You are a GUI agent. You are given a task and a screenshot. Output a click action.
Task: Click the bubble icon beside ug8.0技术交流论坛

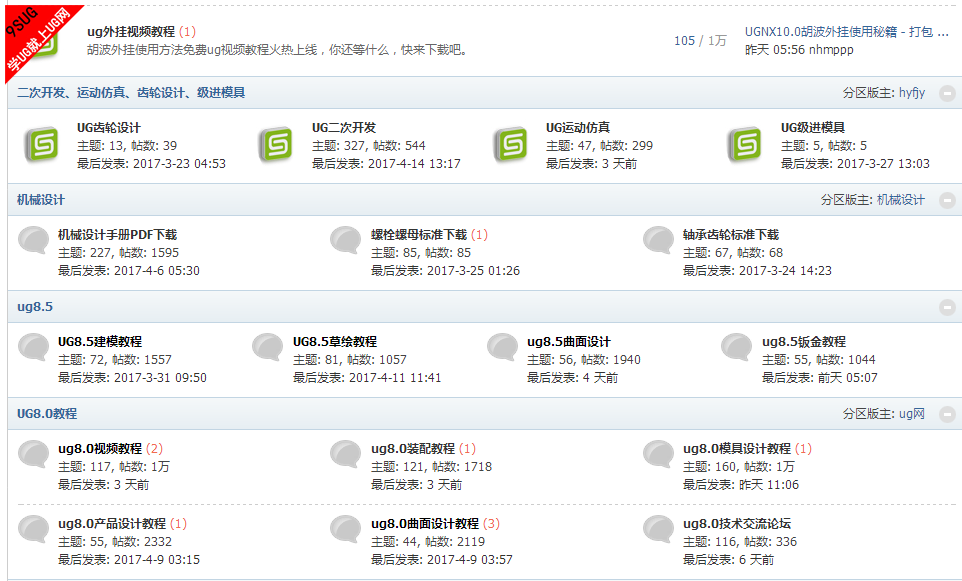(659, 529)
